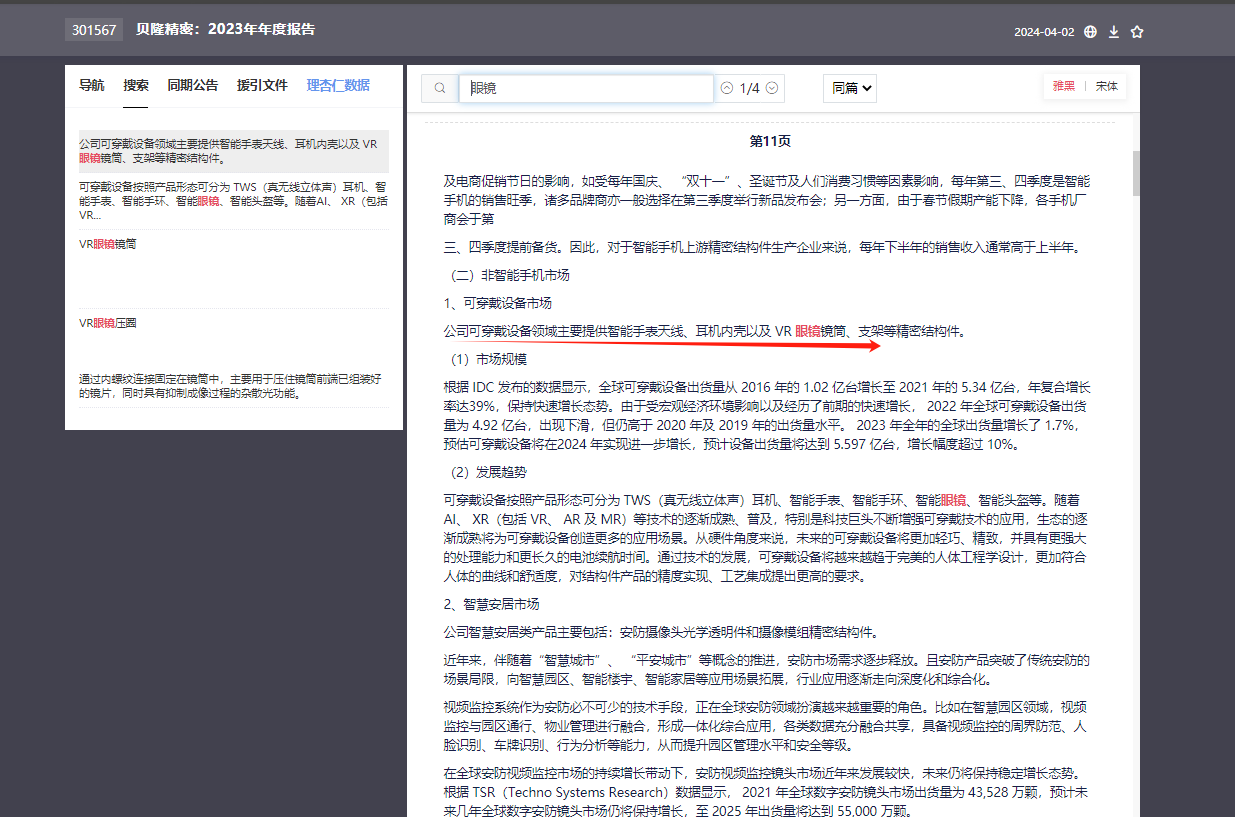
Task: Switch font to 宋体
Action: click(x=1107, y=86)
